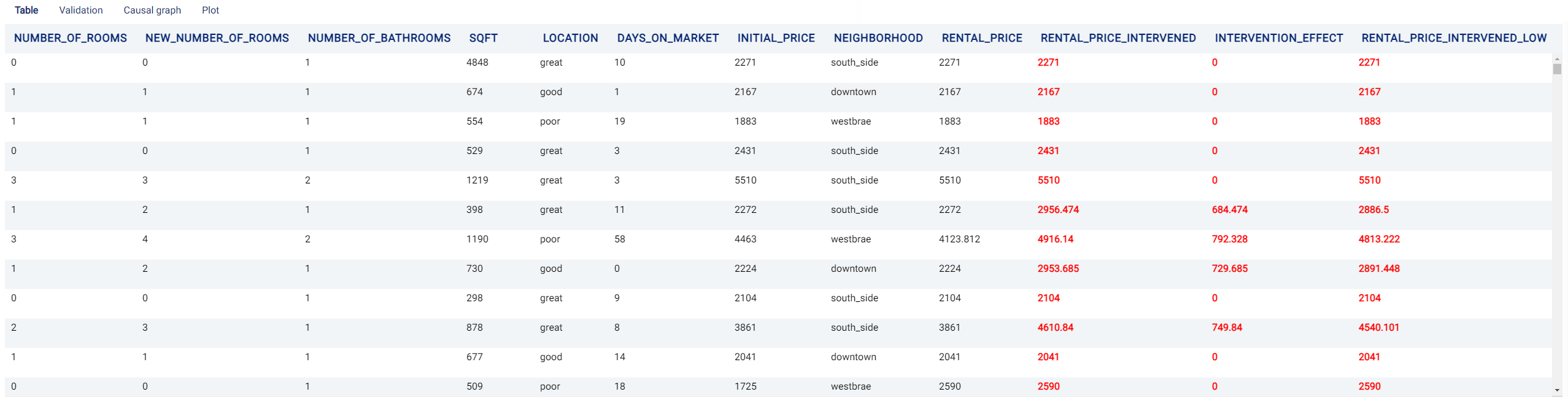Click the RENTAL_PRICE_INTERVENED column header
The image size is (1568, 397).
tap(1118, 38)
